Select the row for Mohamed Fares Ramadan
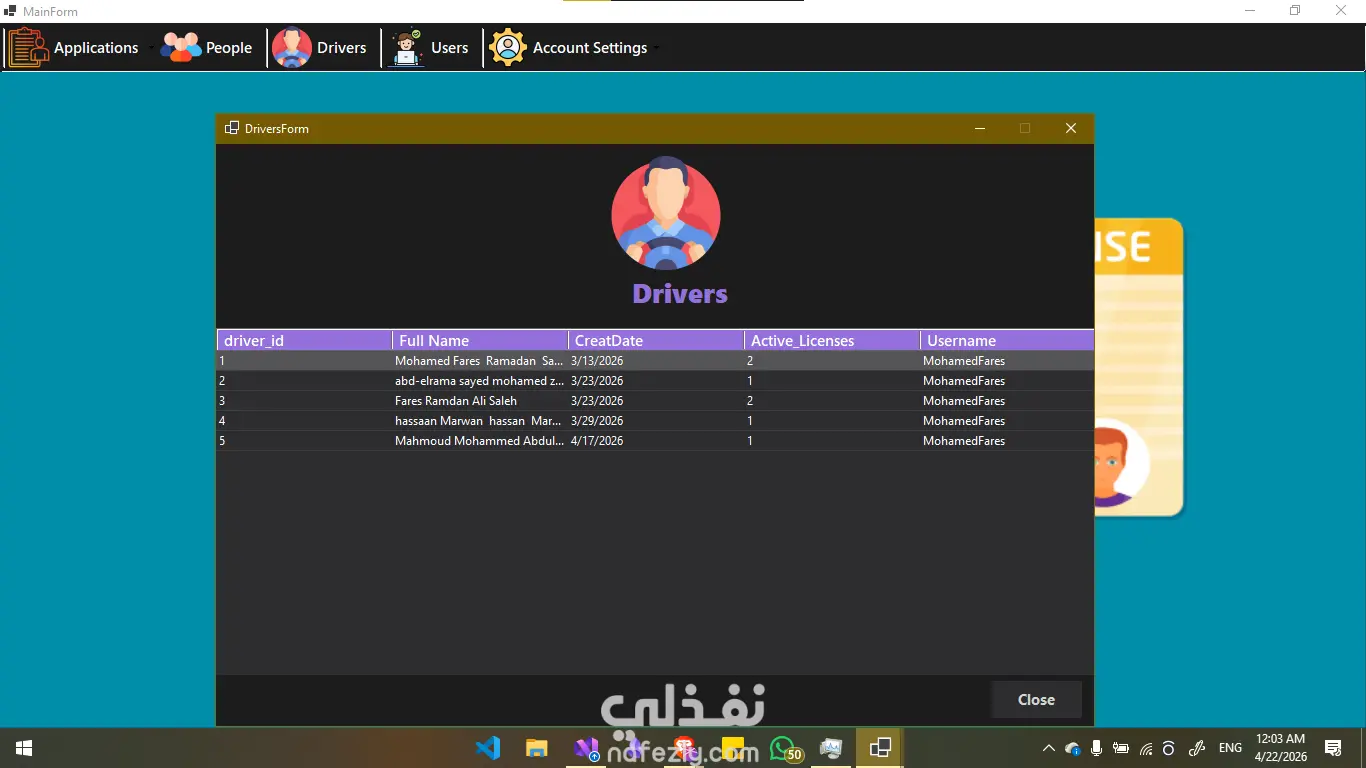Image resolution: width=1366 pixels, height=768 pixels. [x=655, y=361]
